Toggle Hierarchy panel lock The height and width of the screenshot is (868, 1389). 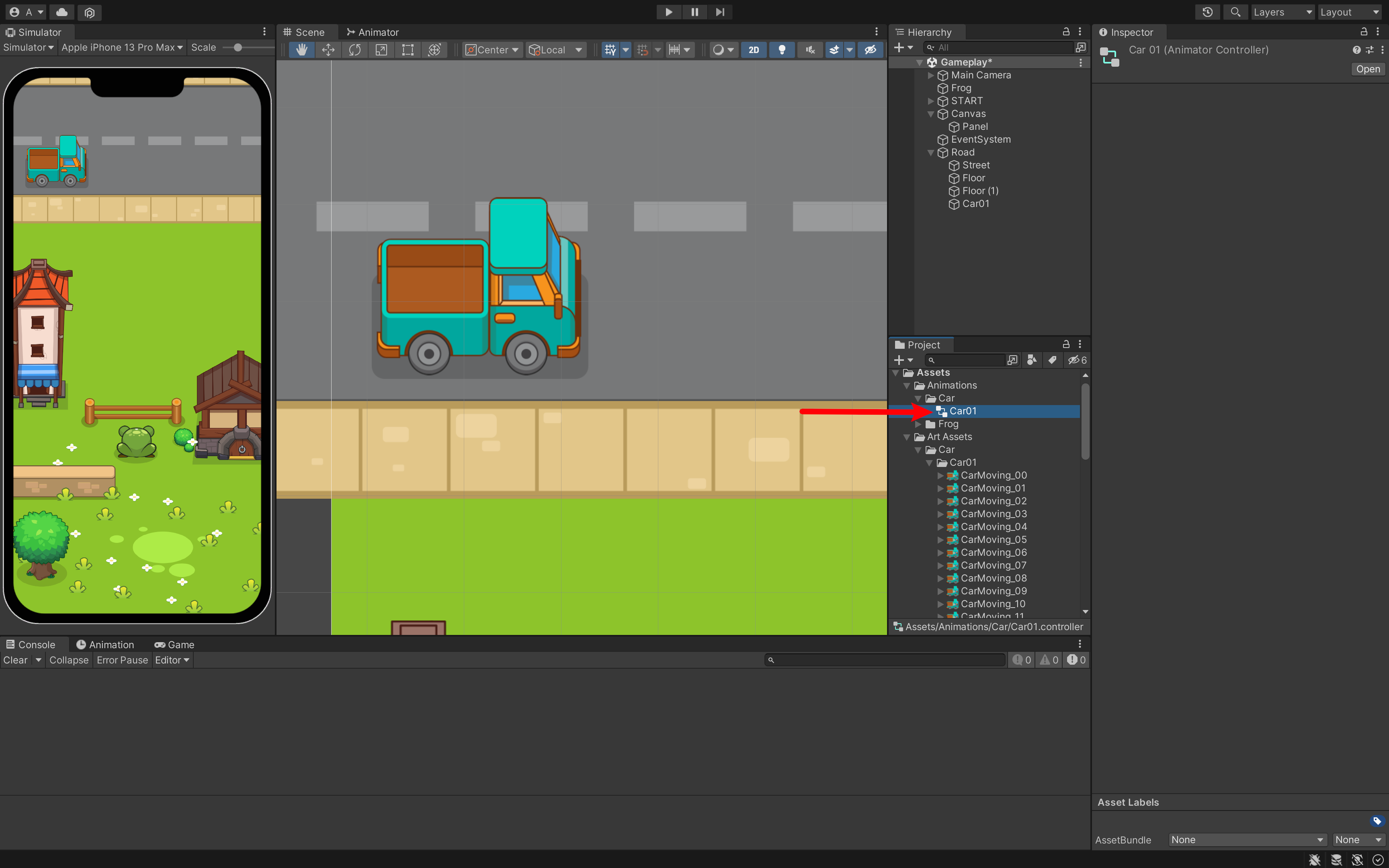pos(1066,32)
